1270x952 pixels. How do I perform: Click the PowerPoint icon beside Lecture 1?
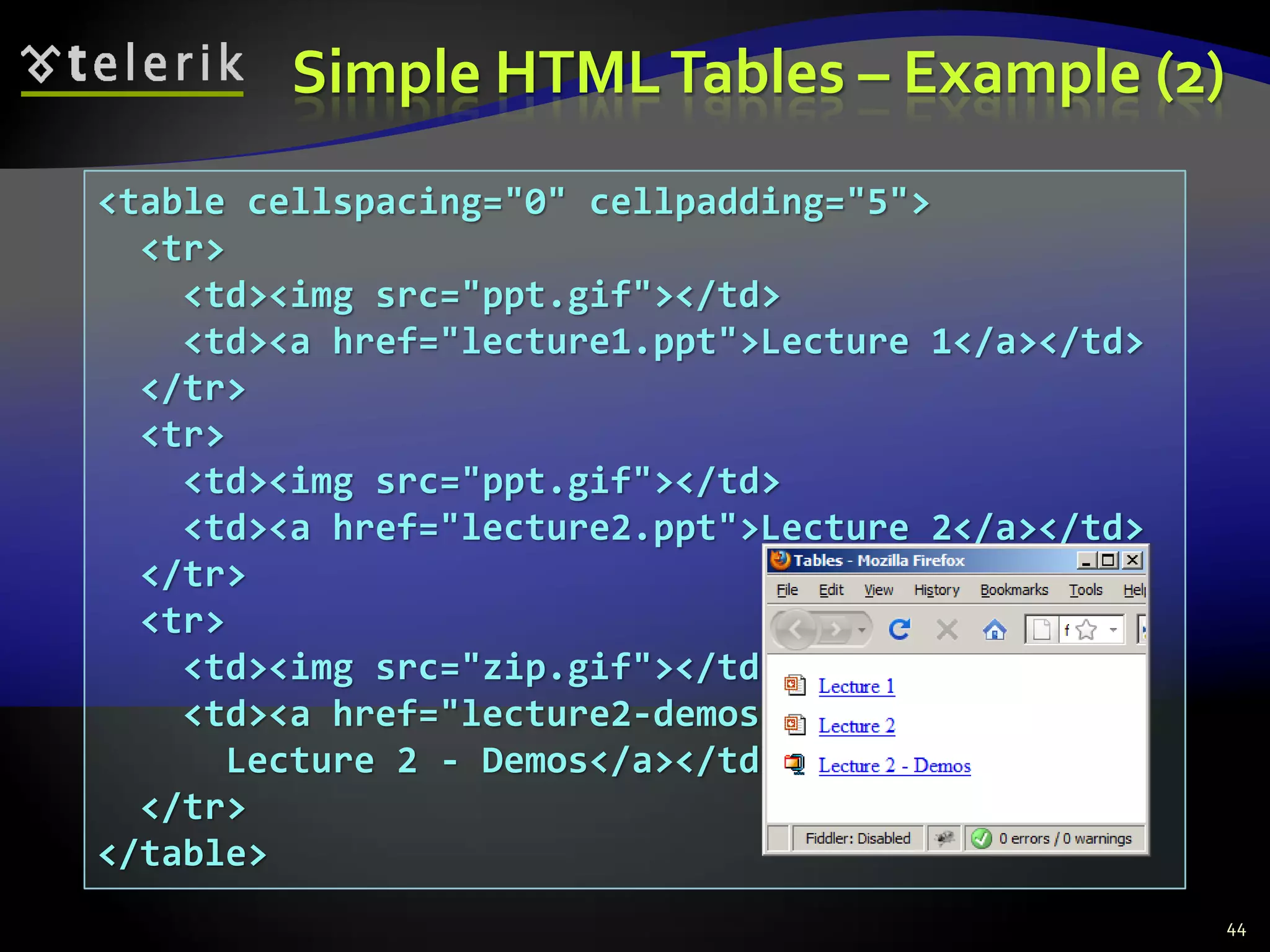794,685
